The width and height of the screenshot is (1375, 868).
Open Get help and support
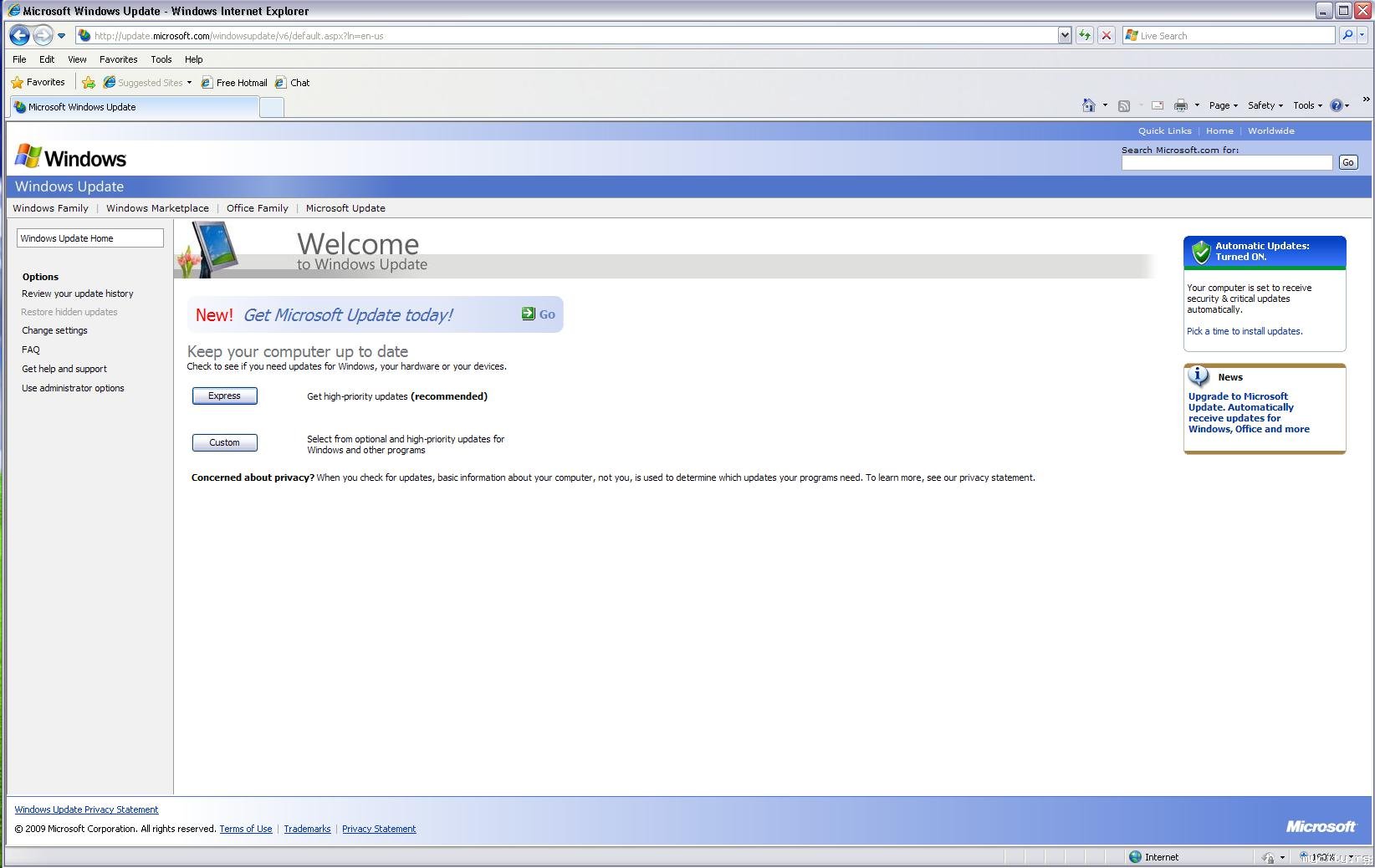tap(64, 369)
